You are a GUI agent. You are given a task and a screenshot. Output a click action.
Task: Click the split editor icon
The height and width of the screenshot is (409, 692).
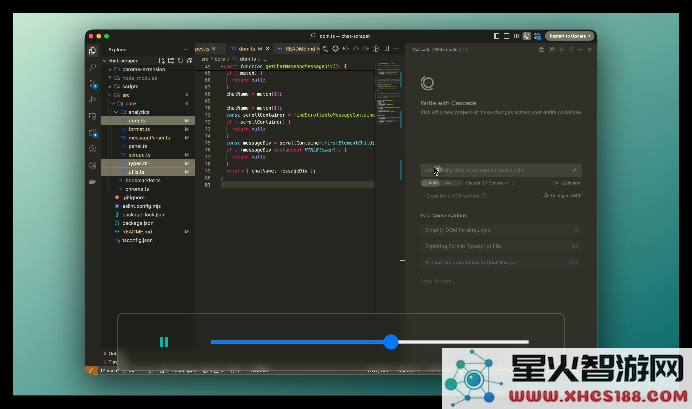click(387, 49)
